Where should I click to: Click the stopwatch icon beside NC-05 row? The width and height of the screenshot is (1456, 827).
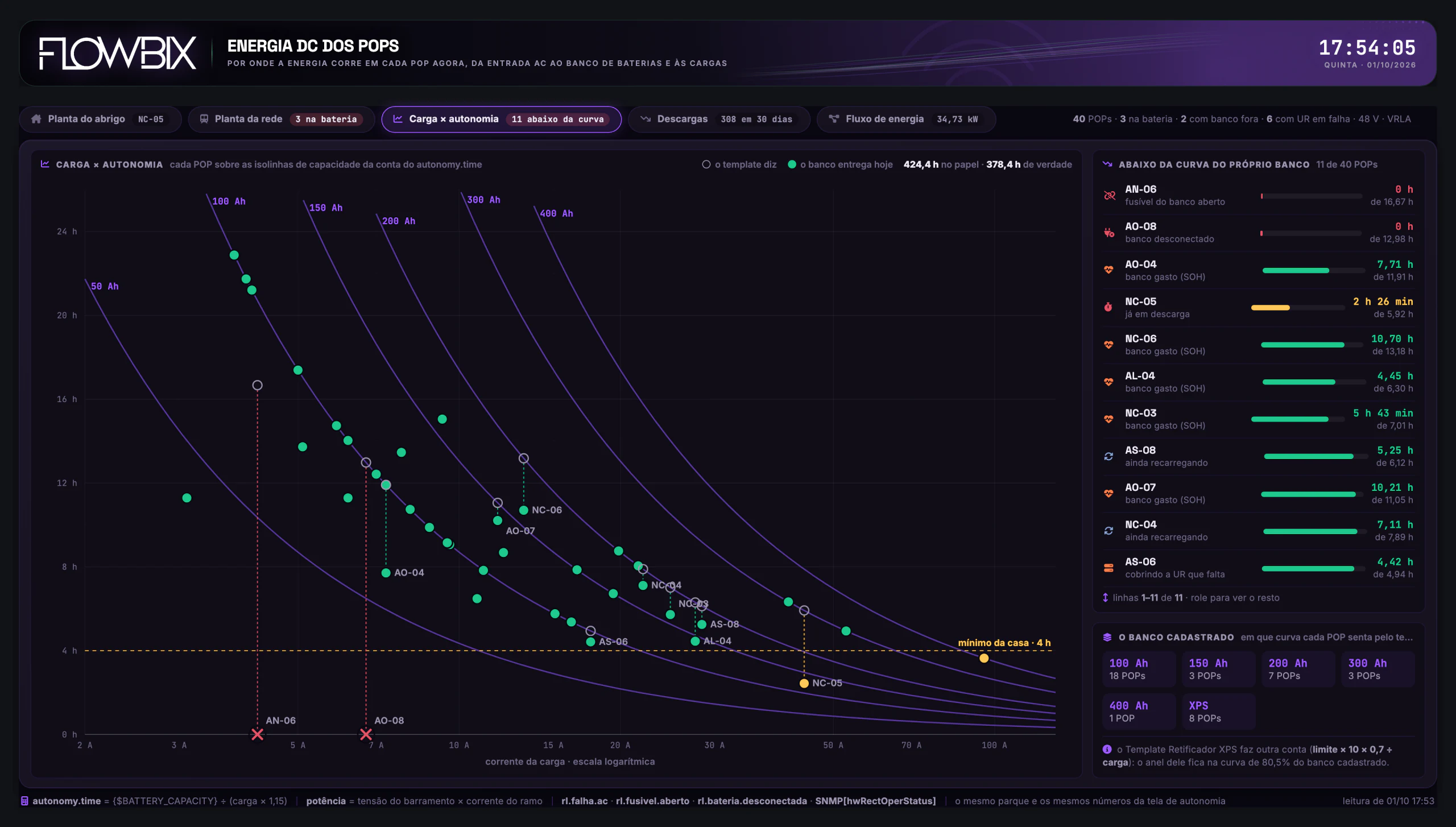click(1109, 307)
